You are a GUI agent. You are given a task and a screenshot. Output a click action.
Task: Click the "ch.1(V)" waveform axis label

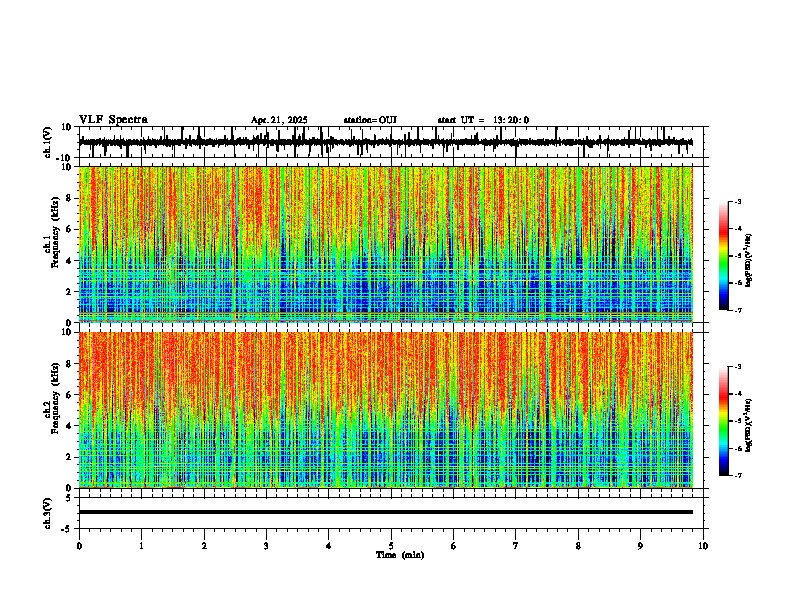tap(48, 142)
